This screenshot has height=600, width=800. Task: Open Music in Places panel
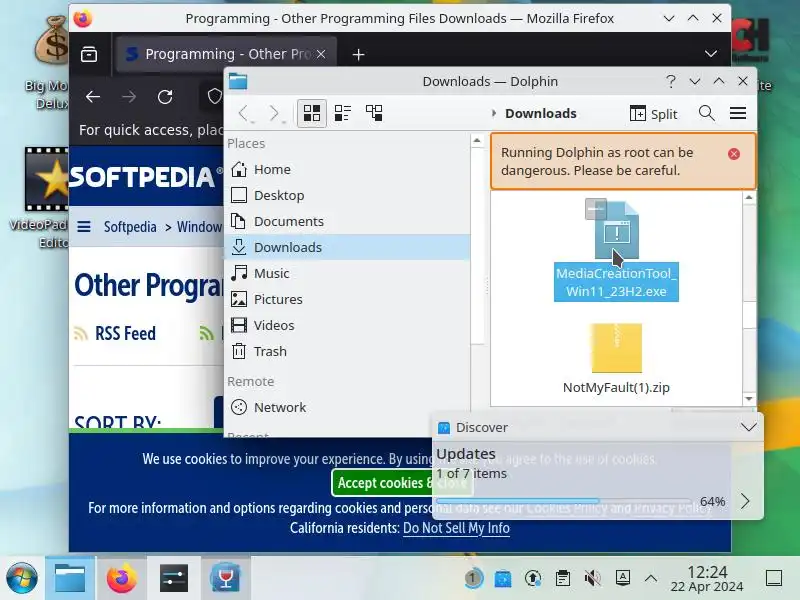tap(347, 273)
